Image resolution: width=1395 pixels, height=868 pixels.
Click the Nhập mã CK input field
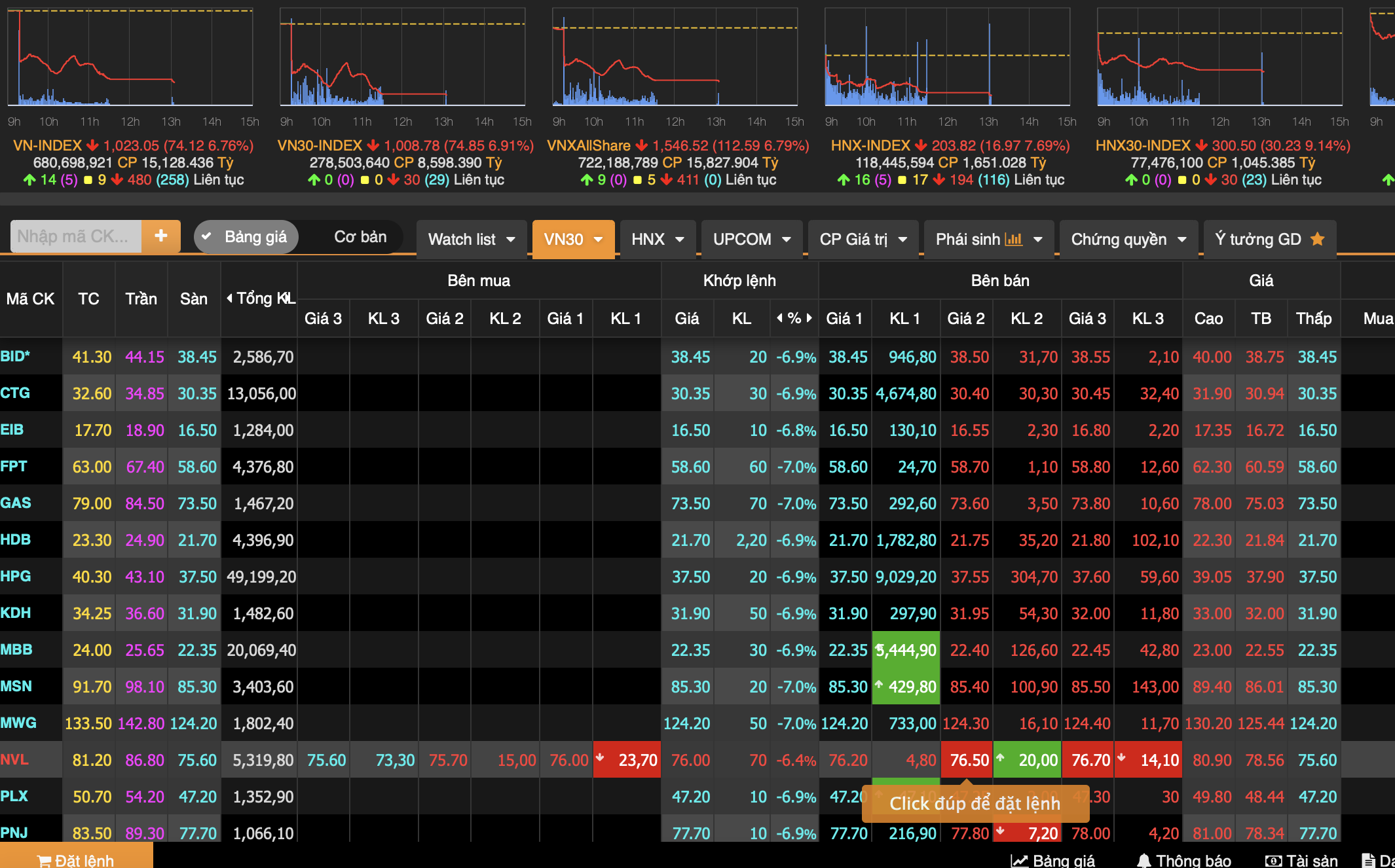pos(76,236)
